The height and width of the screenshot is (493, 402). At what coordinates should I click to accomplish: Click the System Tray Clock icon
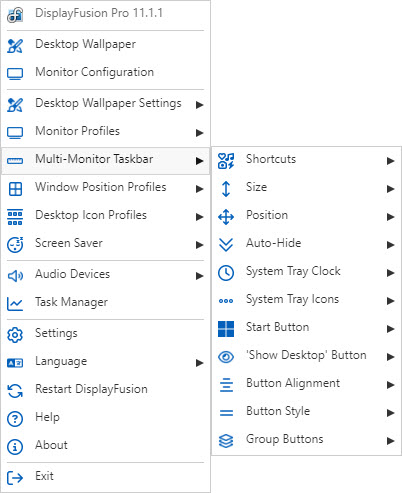(x=226, y=273)
